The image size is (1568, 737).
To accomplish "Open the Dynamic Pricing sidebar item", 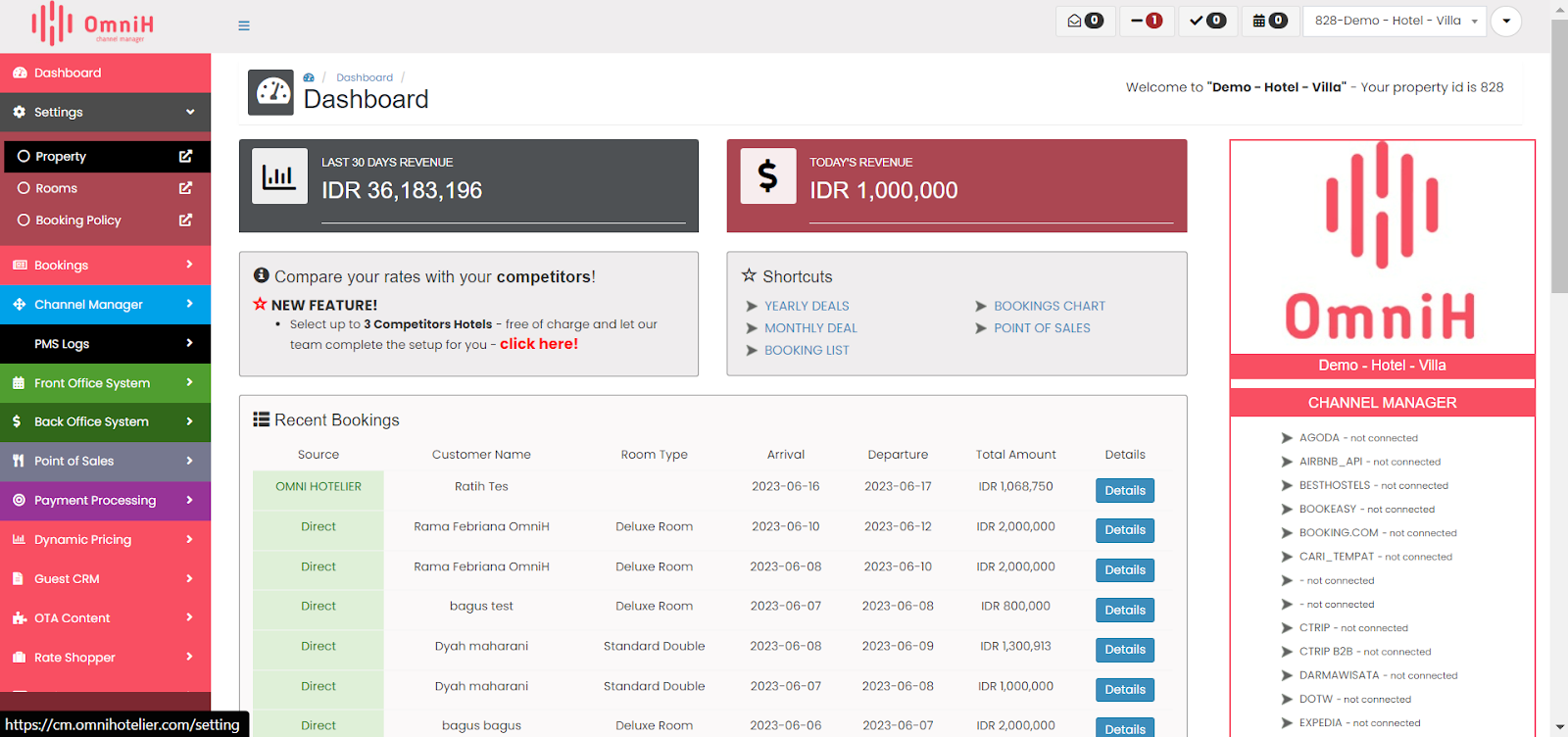I will (x=105, y=539).
